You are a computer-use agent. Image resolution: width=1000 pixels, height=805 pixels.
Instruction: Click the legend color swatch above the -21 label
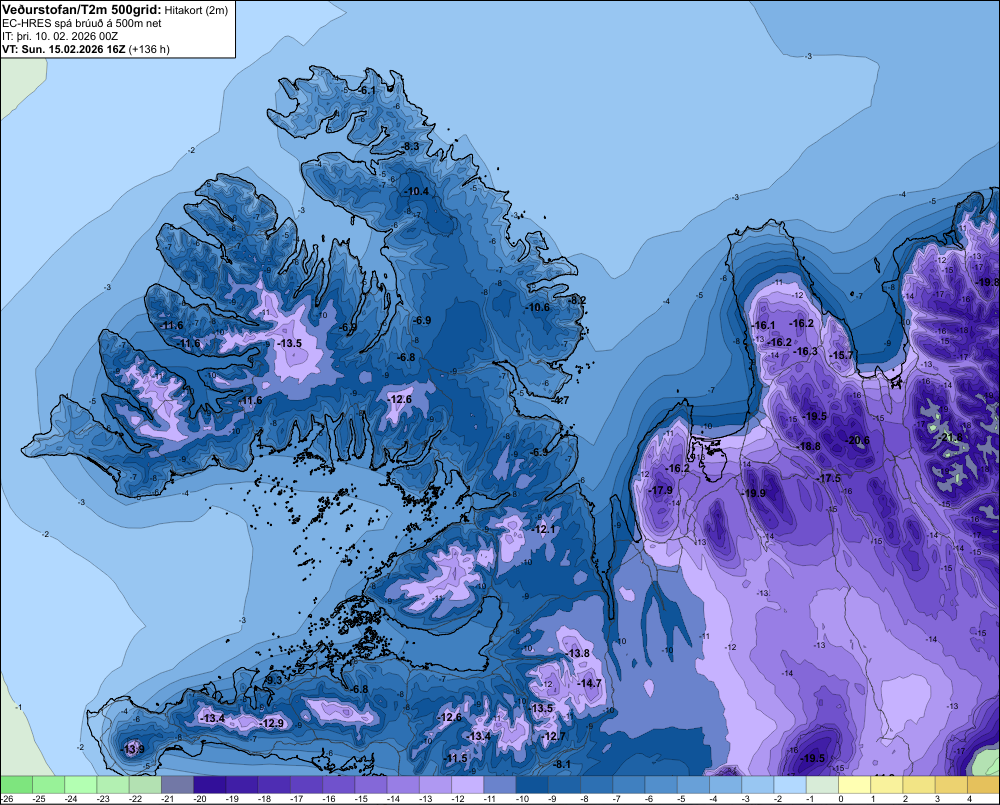point(177,784)
